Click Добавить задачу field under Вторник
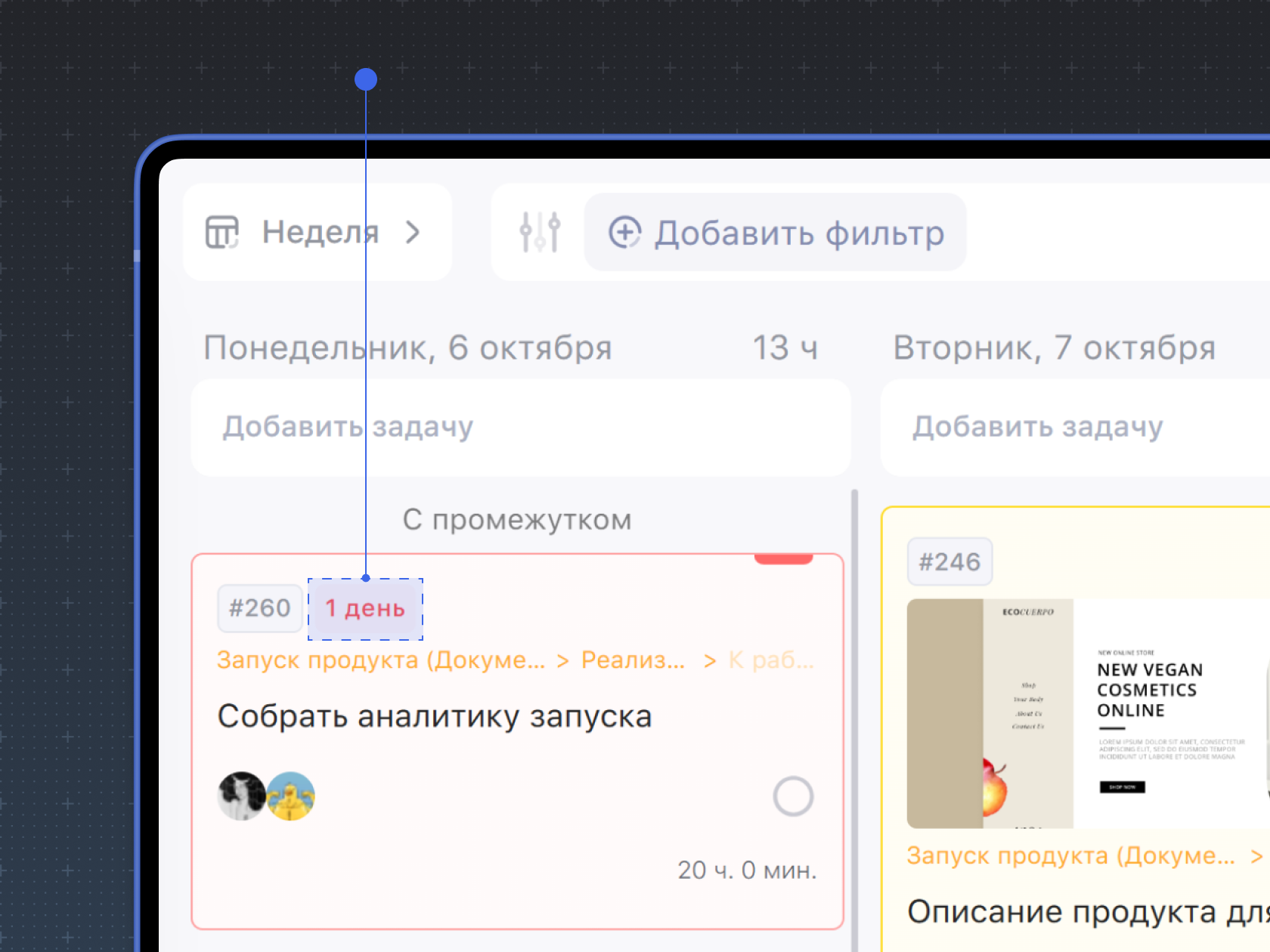 [x=1073, y=427]
